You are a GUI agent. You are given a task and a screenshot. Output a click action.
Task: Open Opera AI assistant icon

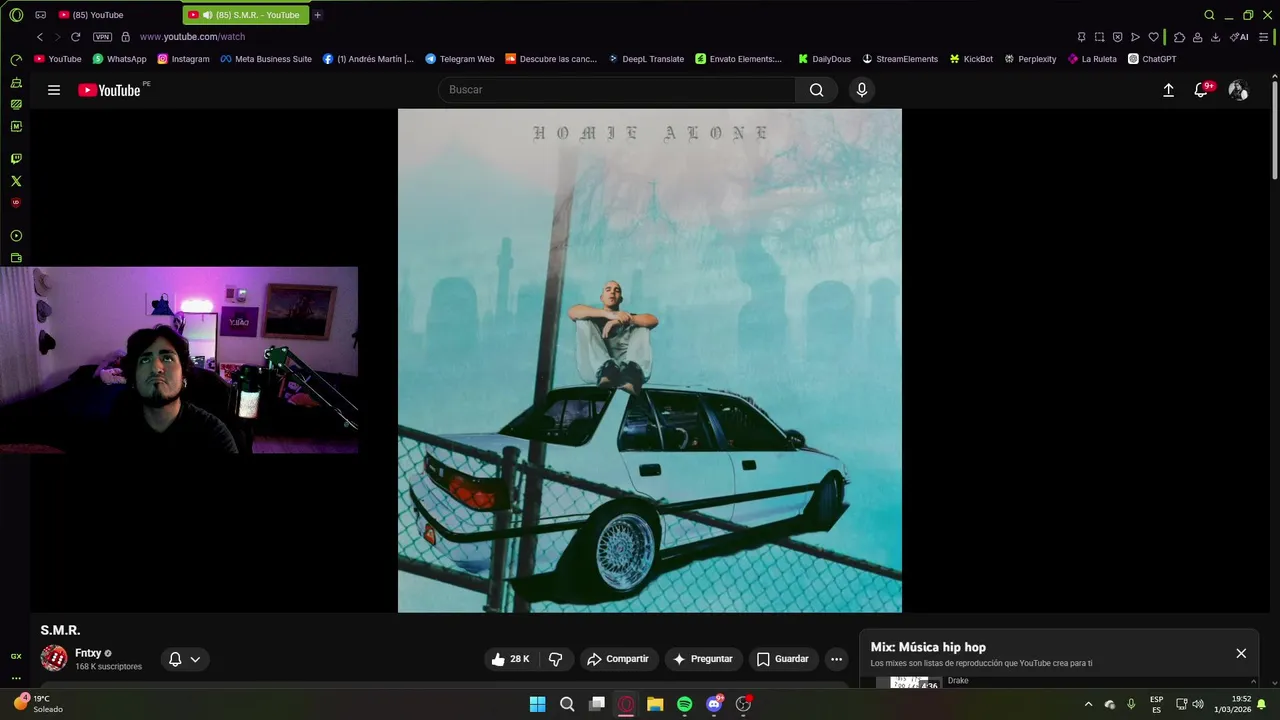coord(1239,37)
